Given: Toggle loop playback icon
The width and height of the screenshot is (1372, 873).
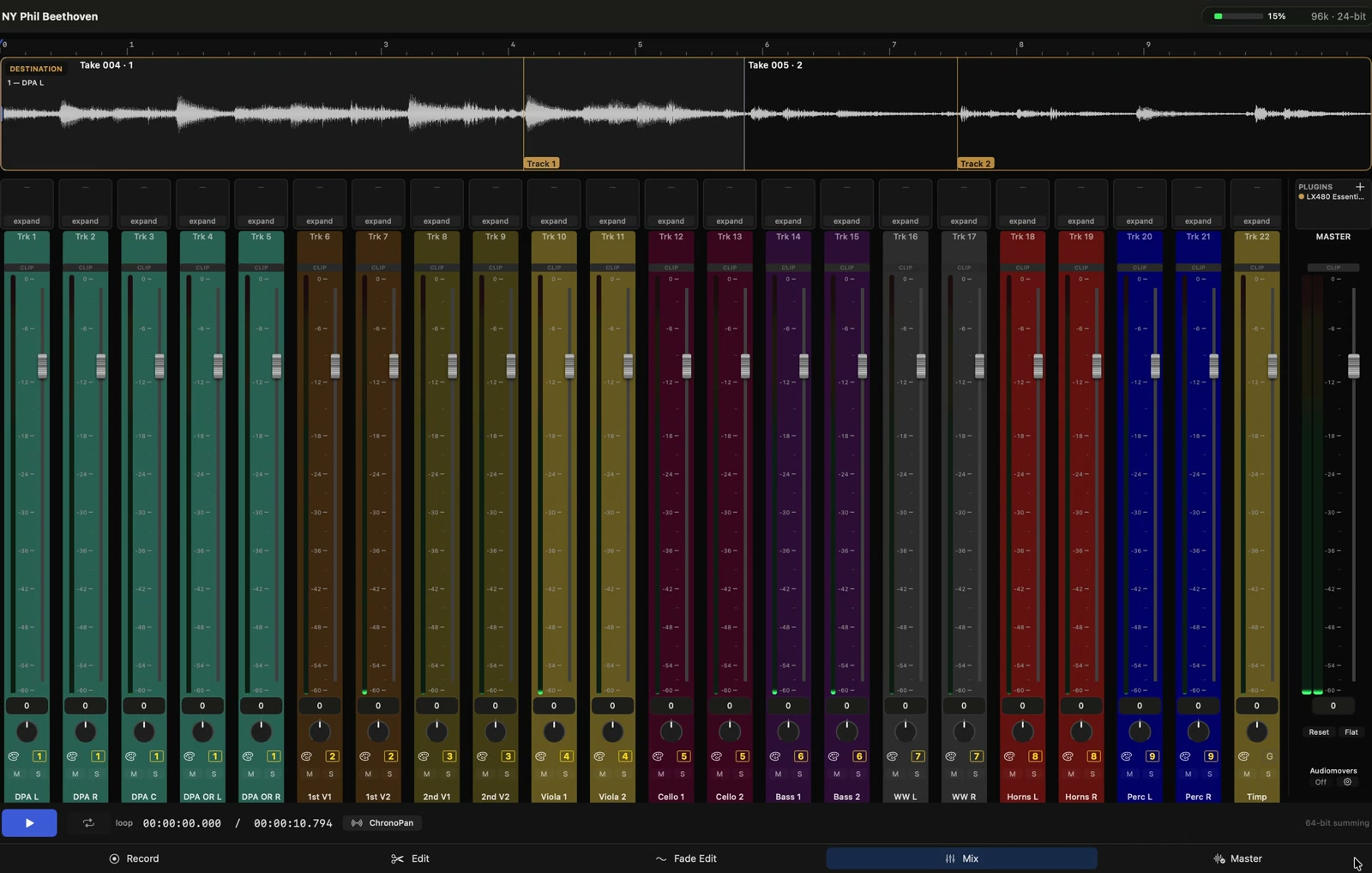Looking at the screenshot, I should click(x=88, y=823).
